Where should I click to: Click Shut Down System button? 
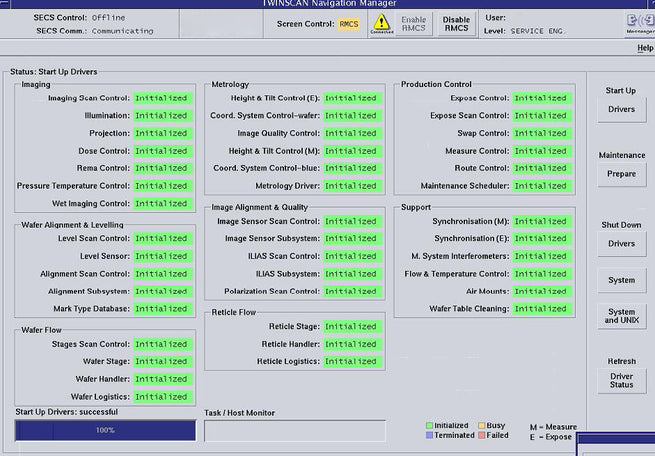[621, 280]
